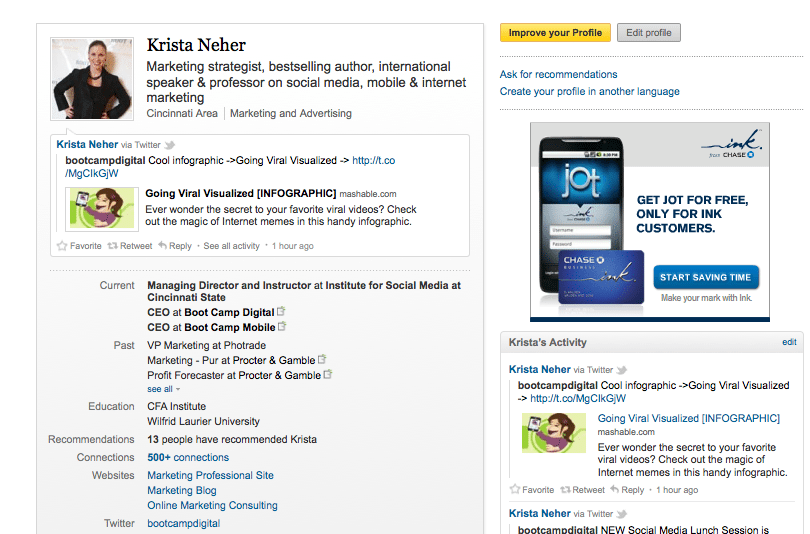Open the http://t.co link in main post

[x=373, y=161]
